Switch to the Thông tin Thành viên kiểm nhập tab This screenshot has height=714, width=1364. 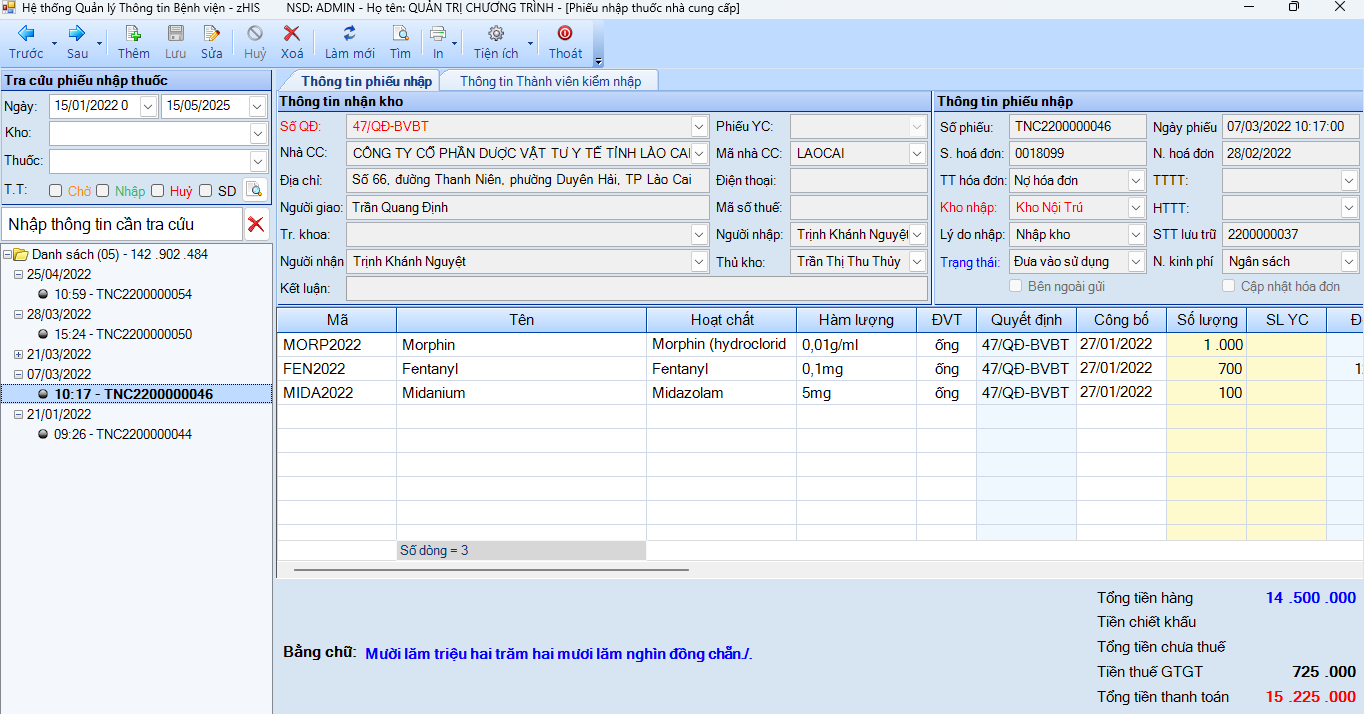point(550,79)
